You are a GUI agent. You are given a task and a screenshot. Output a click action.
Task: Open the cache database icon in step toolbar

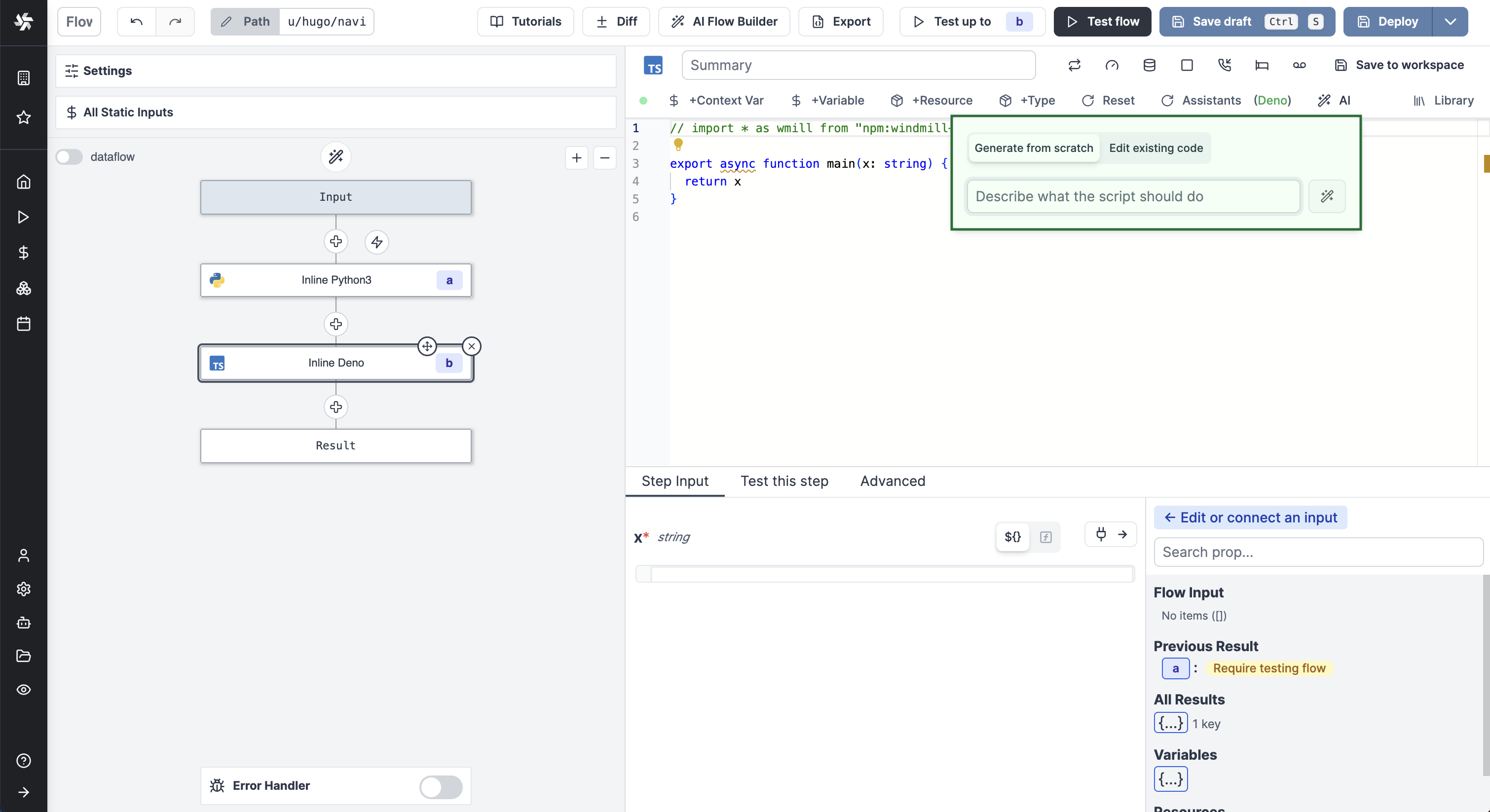pyautogui.click(x=1149, y=65)
